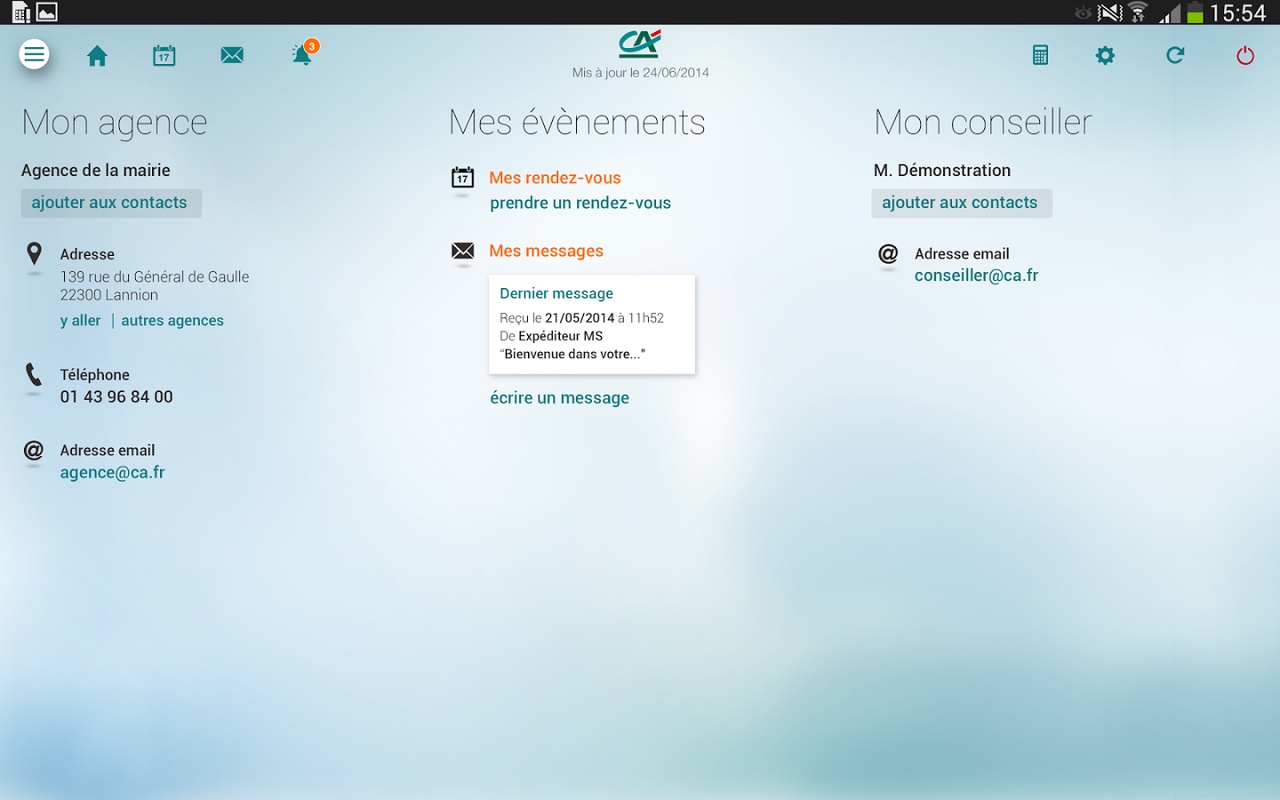Image resolution: width=1280 pixels, height=800 pixels.
Task: Tap the status bar clock 15:54
Action: click(x=1238, y=13)
